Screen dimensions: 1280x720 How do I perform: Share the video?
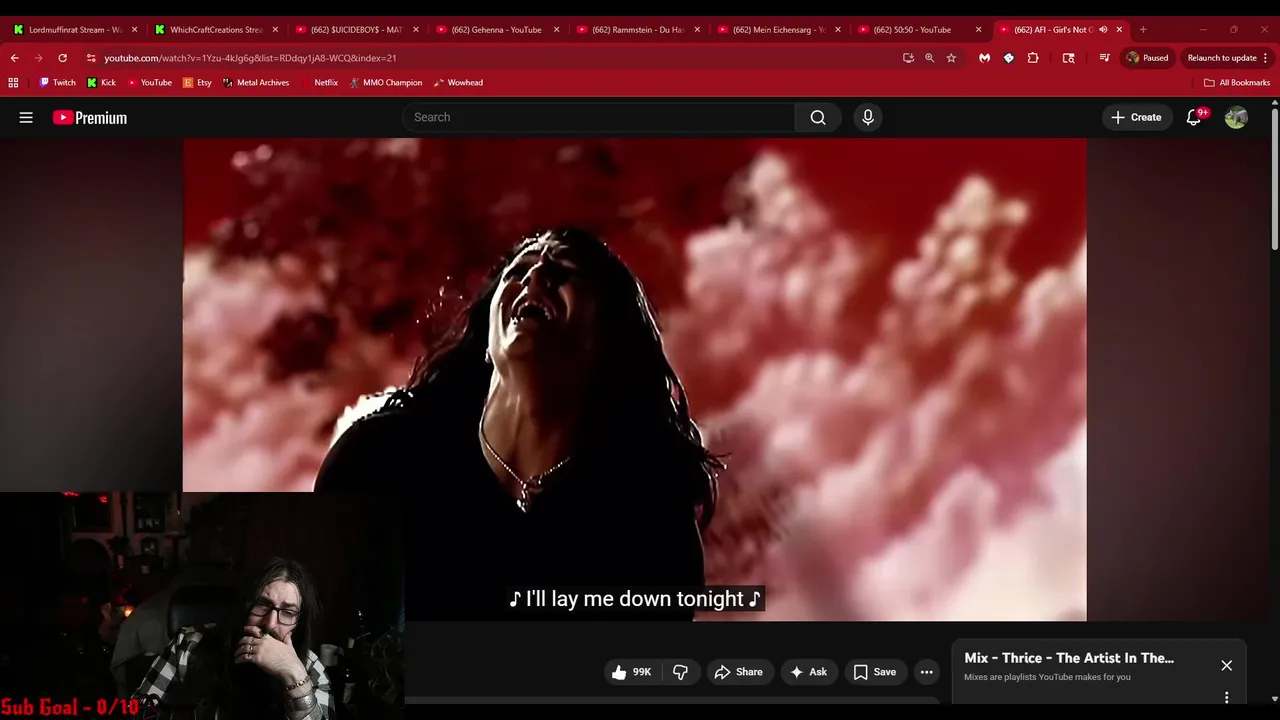[x=738, y=672]
